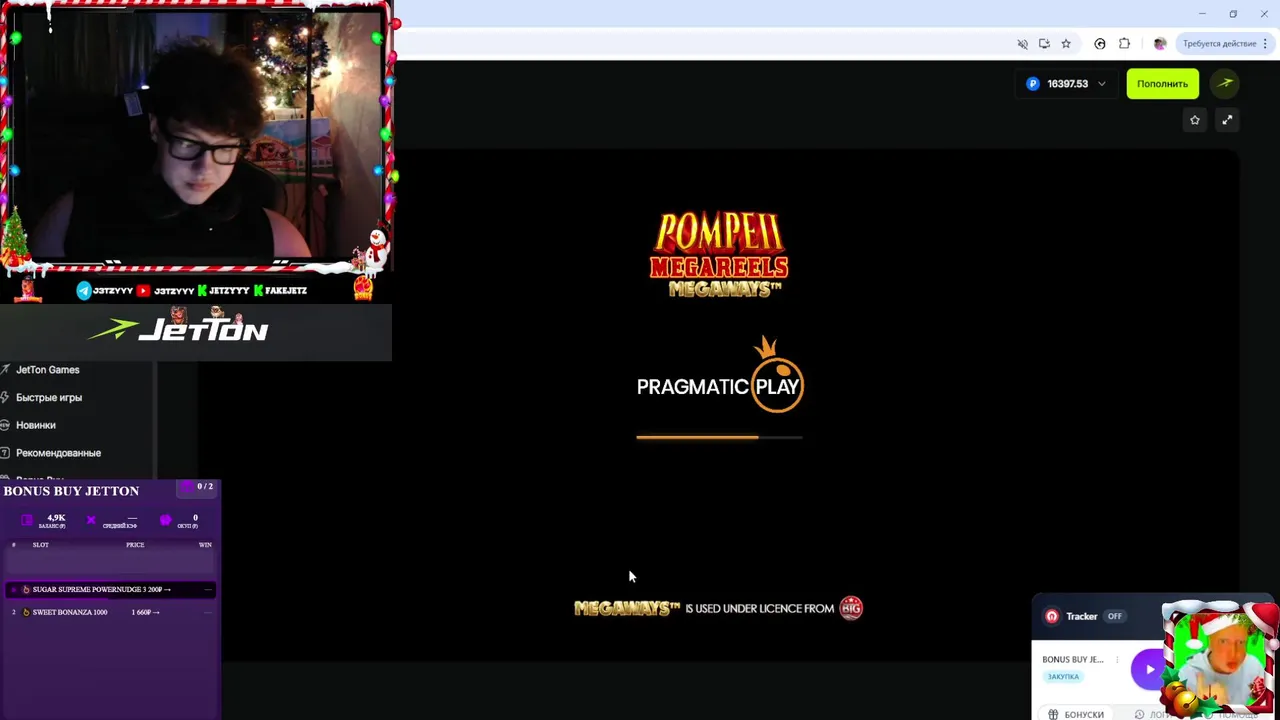Select the Sweet Bonanza 1000 row

click(110, 612)
